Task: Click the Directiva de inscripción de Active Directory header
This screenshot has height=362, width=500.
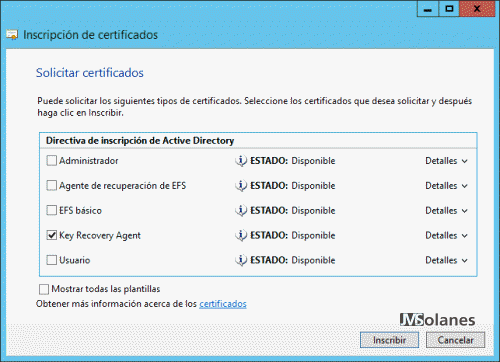Action: point(140,141)
